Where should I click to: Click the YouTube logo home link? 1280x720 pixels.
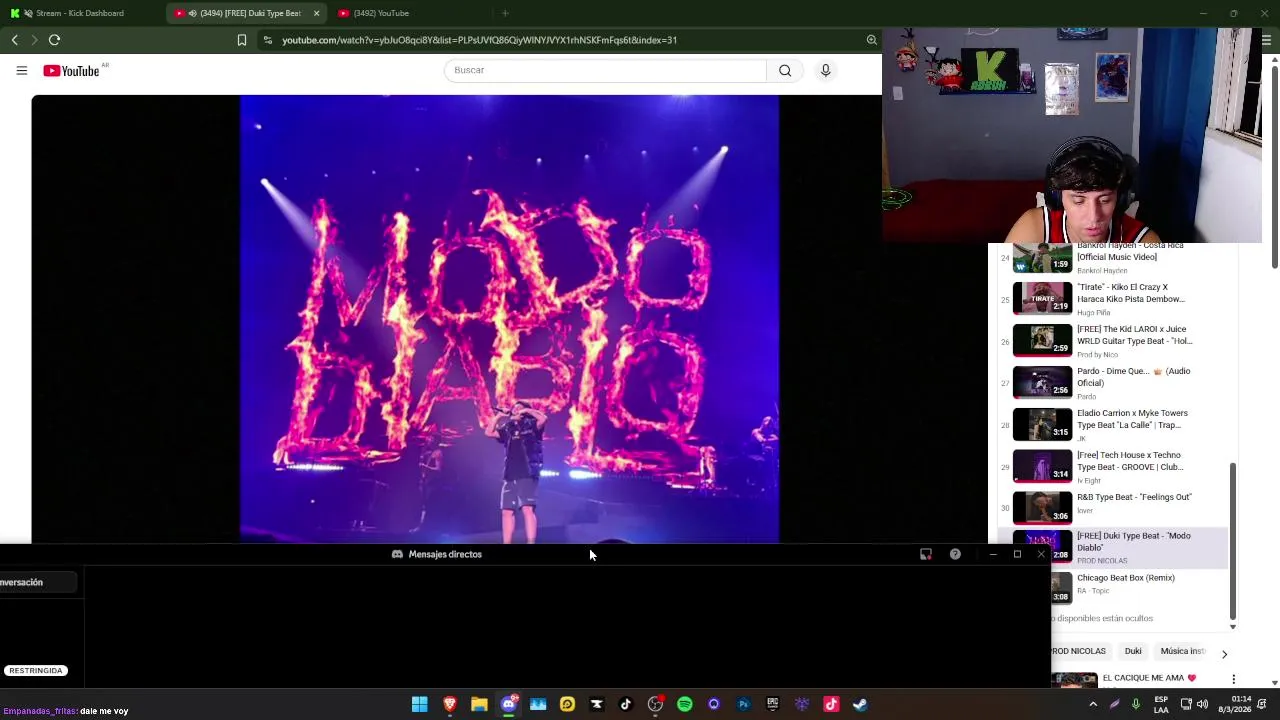(x=71, y=71)
